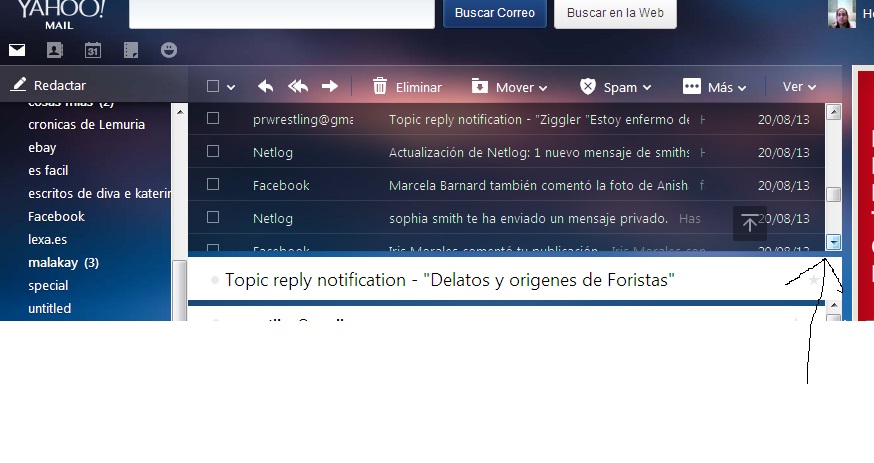Check the Netlog sophia smith message checkbox

pos(213,217)
